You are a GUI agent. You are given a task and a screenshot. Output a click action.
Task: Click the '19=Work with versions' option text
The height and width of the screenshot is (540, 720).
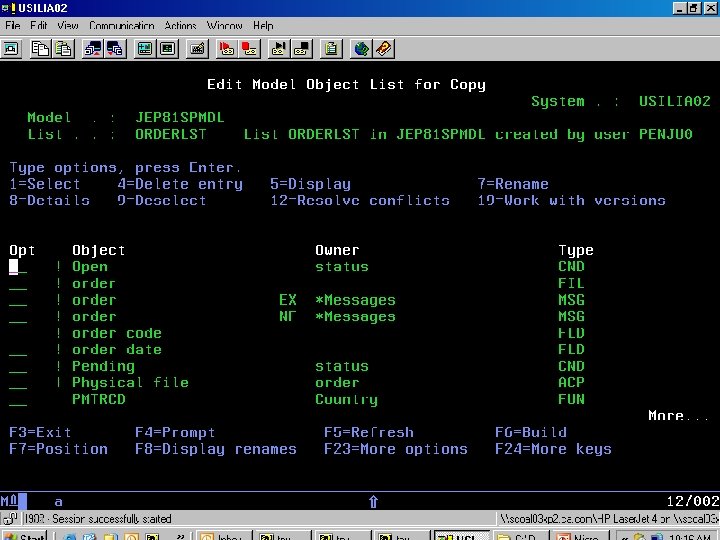[572, 201]
